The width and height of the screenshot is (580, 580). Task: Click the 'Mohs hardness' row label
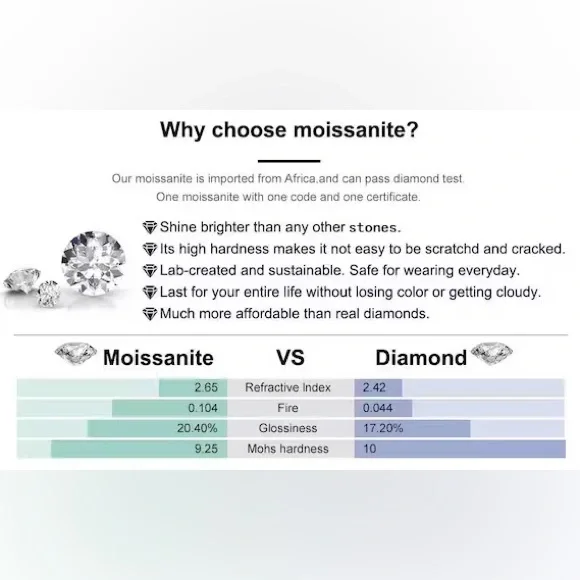(x=288, y=449)
